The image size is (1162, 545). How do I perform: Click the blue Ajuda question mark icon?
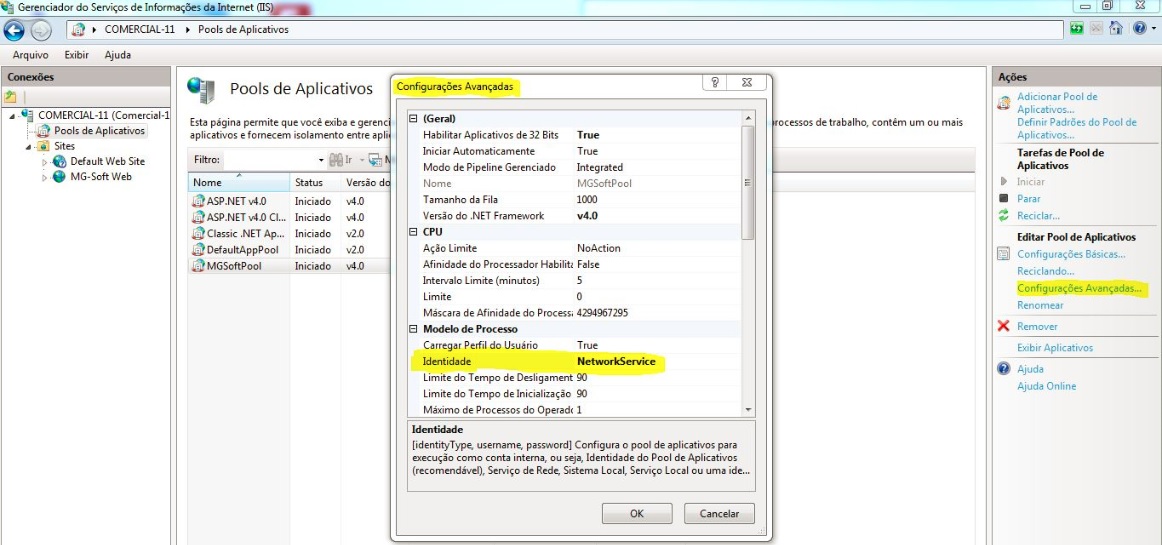tap(1004, 369)
